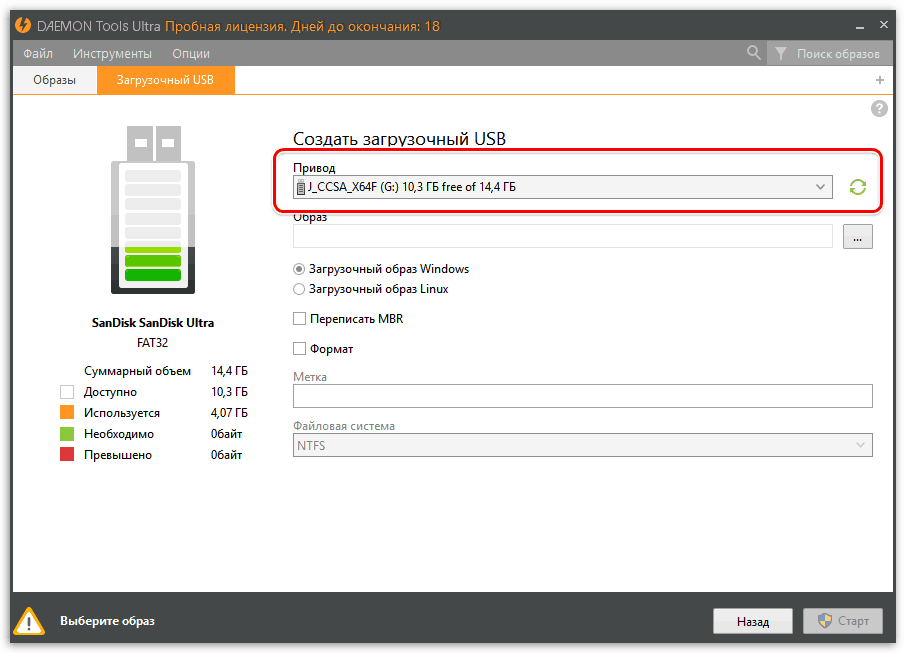
Task: Click the USB flash drive illustration
Action: click(152, 210)
